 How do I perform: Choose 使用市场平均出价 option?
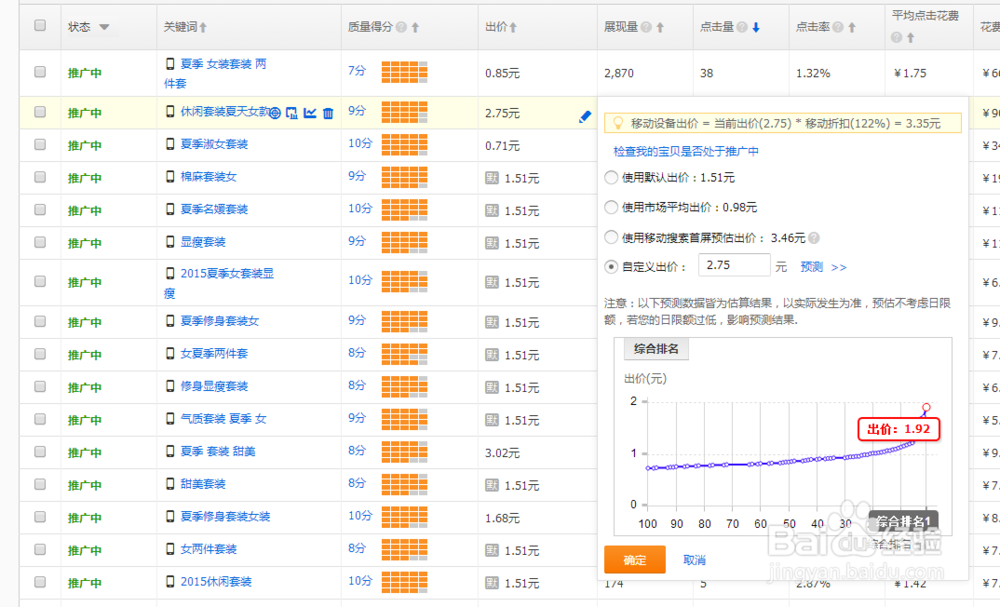point(610,206)
